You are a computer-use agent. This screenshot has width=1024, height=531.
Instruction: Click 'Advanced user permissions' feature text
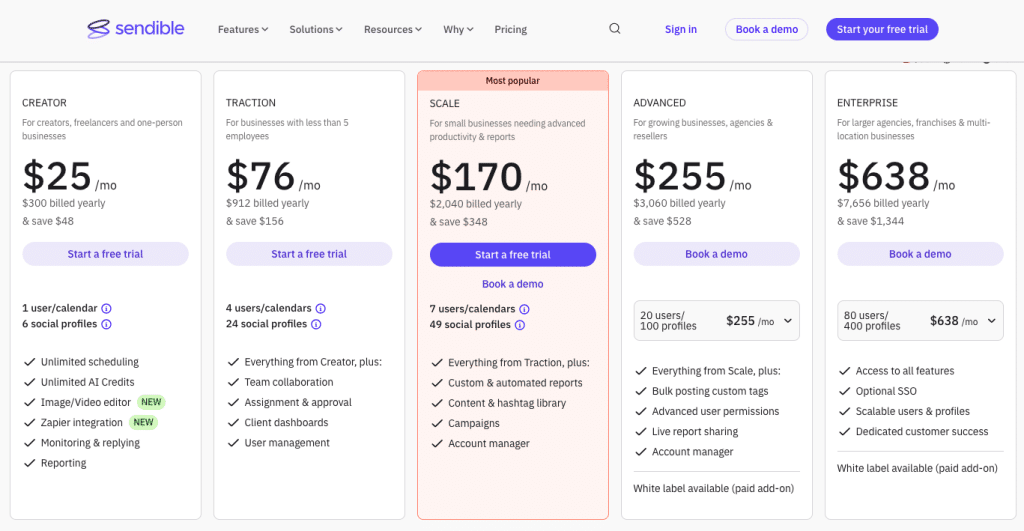coord(715,411)
